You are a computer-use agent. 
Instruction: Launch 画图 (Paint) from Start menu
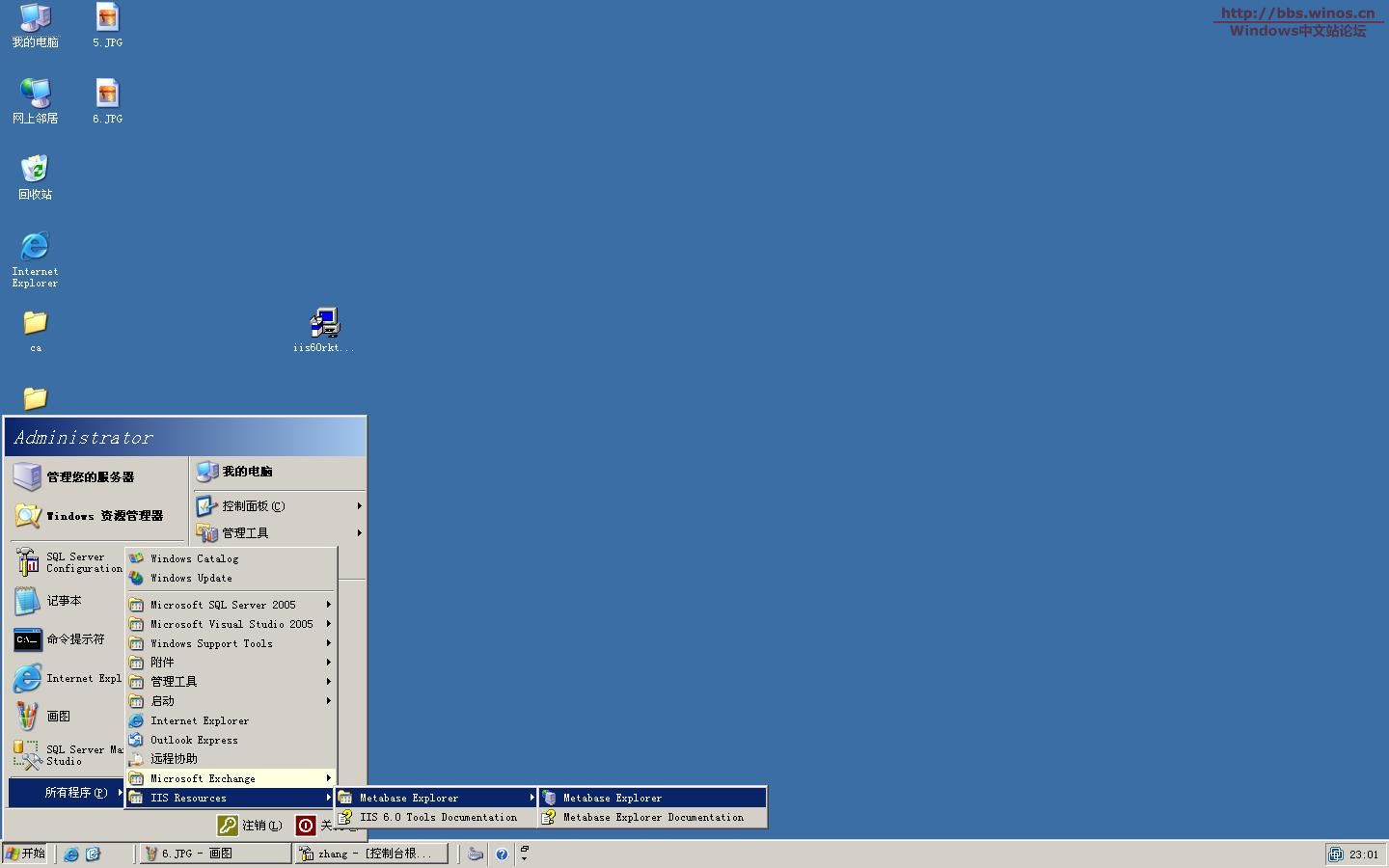point(68,717)
